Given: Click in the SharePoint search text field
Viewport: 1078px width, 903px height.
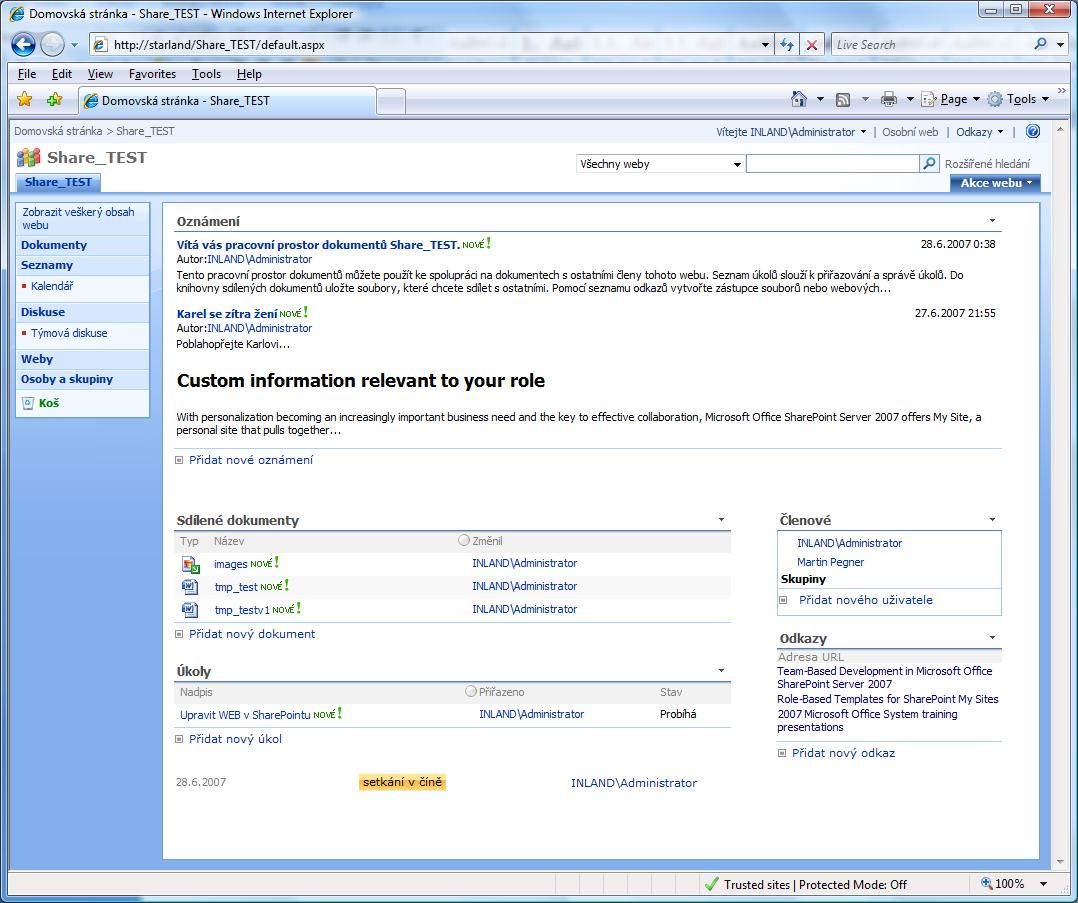Looking at the screenshot, I should 831,164.
